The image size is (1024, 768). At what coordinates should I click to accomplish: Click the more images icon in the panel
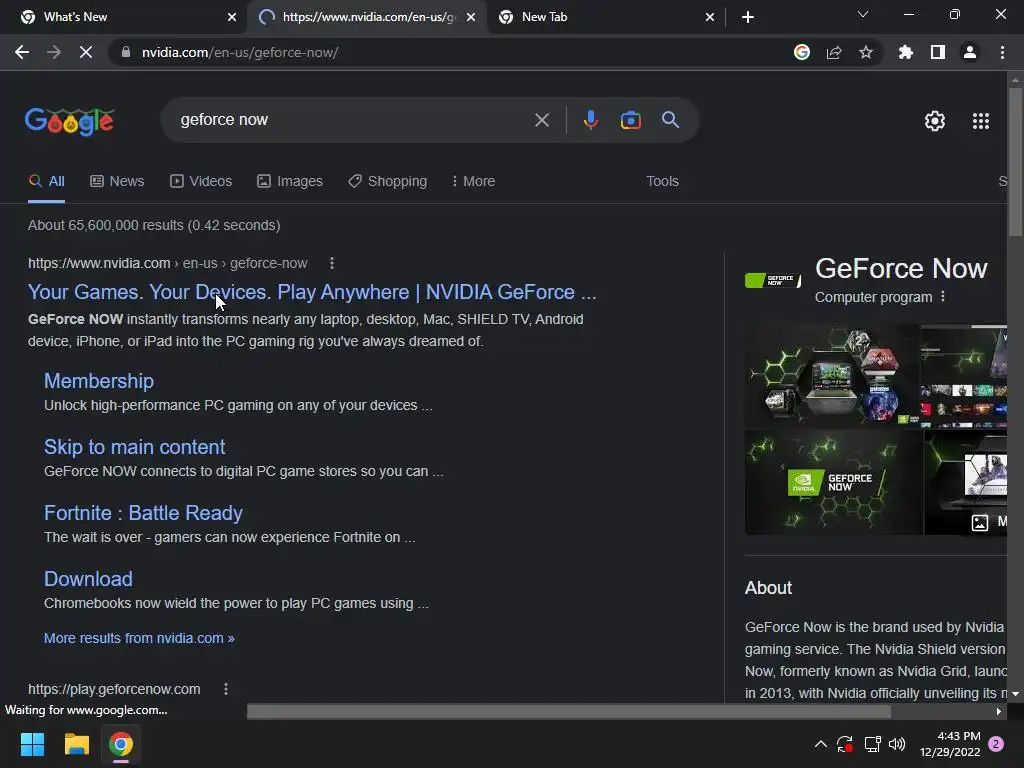click(980, 522)
